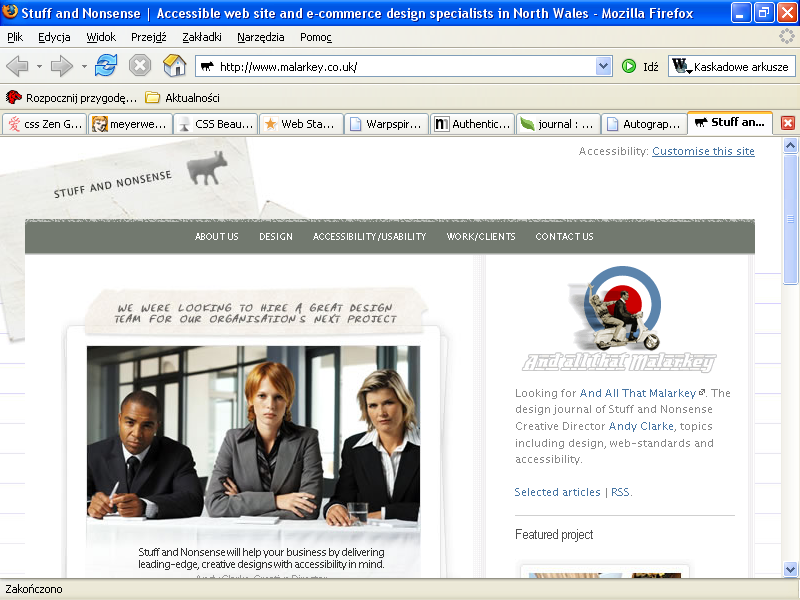Follow the Andy Clarke link
800x600 pixels.
point(641,426)
